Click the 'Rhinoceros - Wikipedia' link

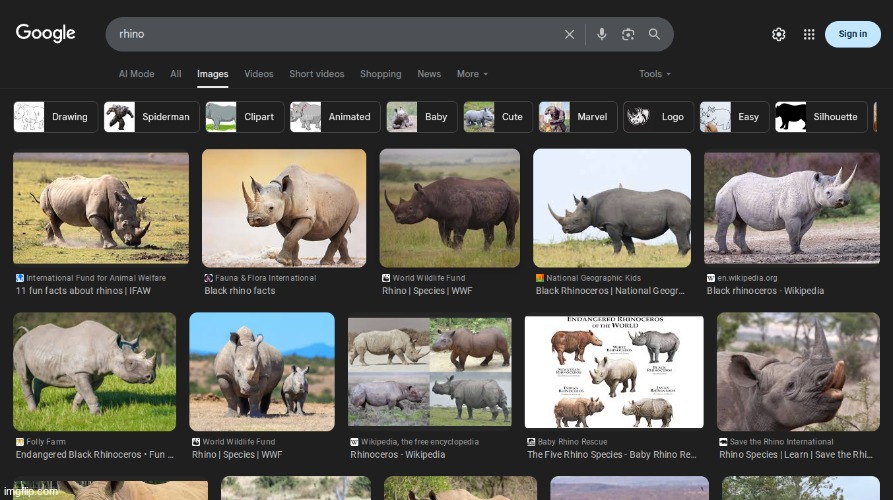click(398, 454)
